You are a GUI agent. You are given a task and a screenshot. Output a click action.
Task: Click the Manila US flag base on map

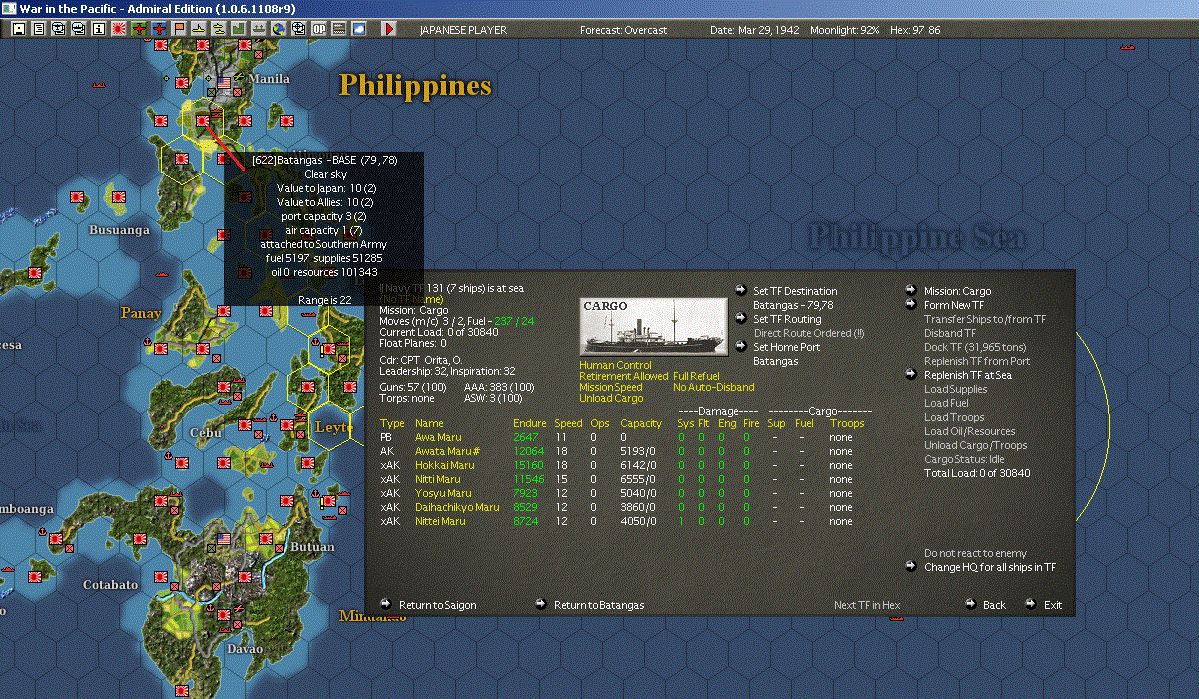tap(224, 82)
